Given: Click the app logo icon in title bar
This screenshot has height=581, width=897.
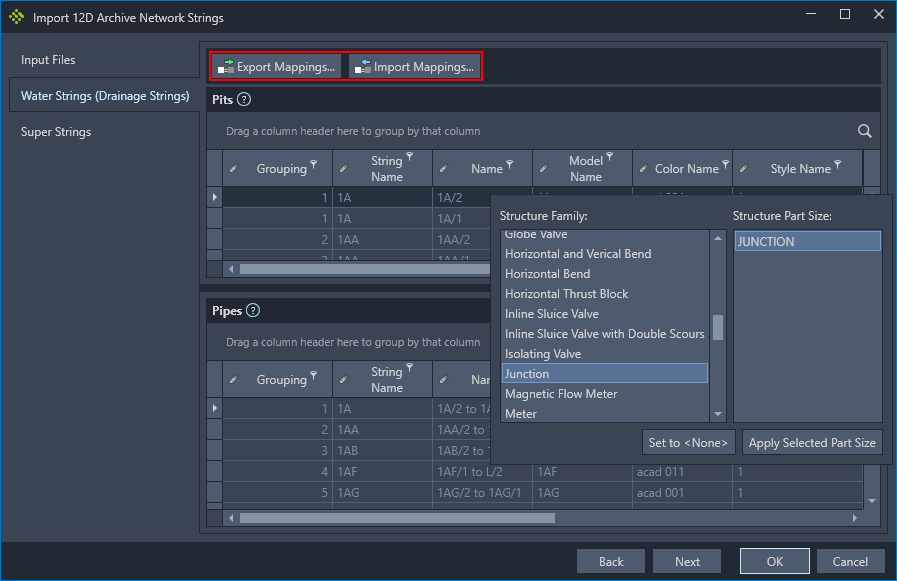Looking at the screenshot, I should tap(17, 17).
